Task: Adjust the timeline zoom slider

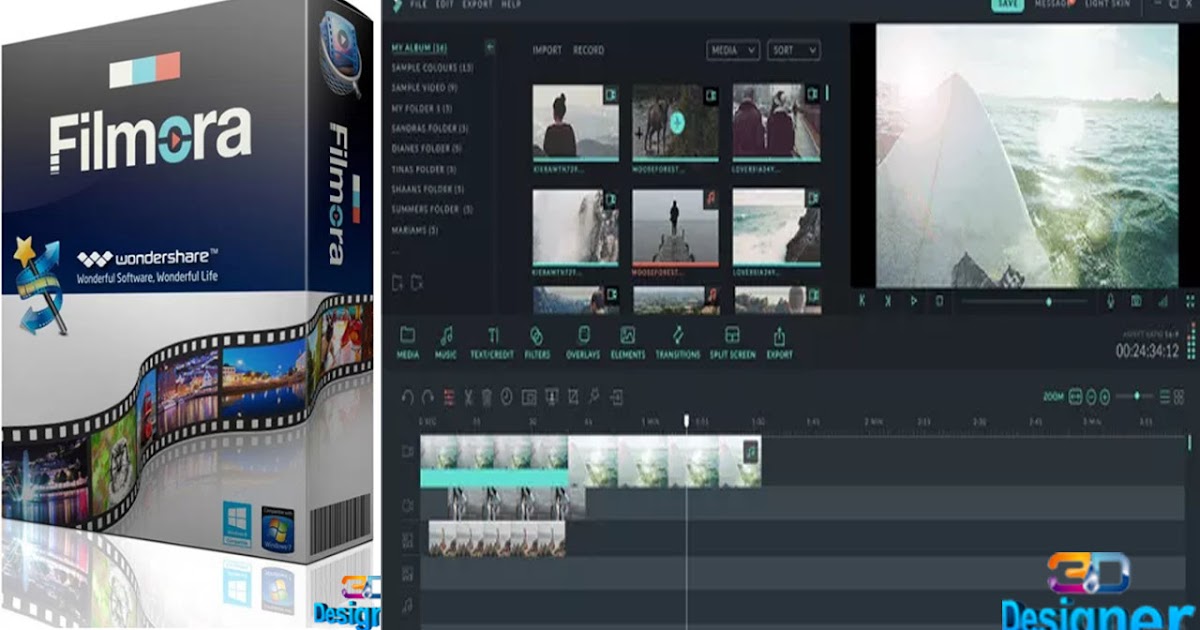Action: 1137,397
